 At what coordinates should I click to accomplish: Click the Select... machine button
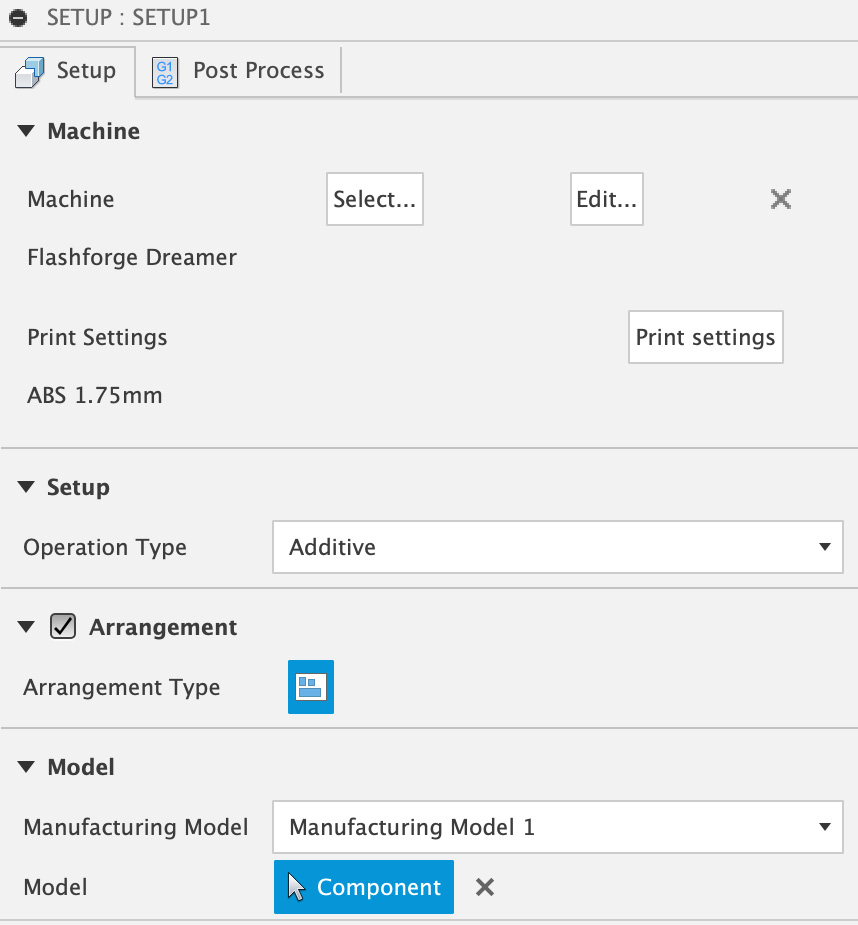tap(375, 199)
